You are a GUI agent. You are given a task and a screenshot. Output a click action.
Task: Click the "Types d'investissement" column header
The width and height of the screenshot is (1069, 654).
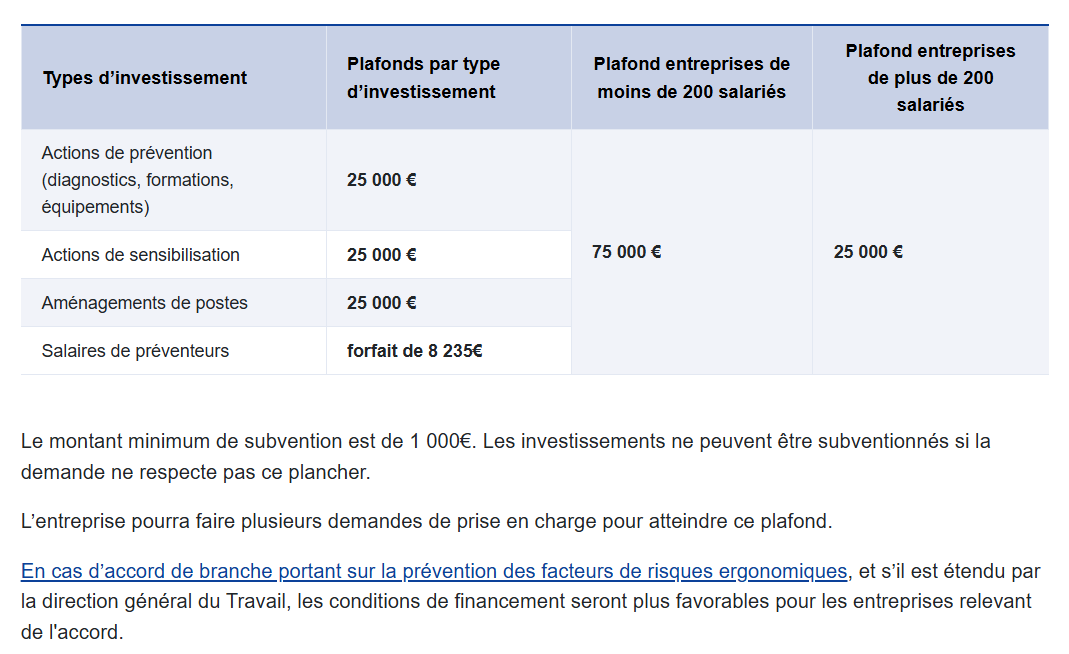tap(145, 78)
